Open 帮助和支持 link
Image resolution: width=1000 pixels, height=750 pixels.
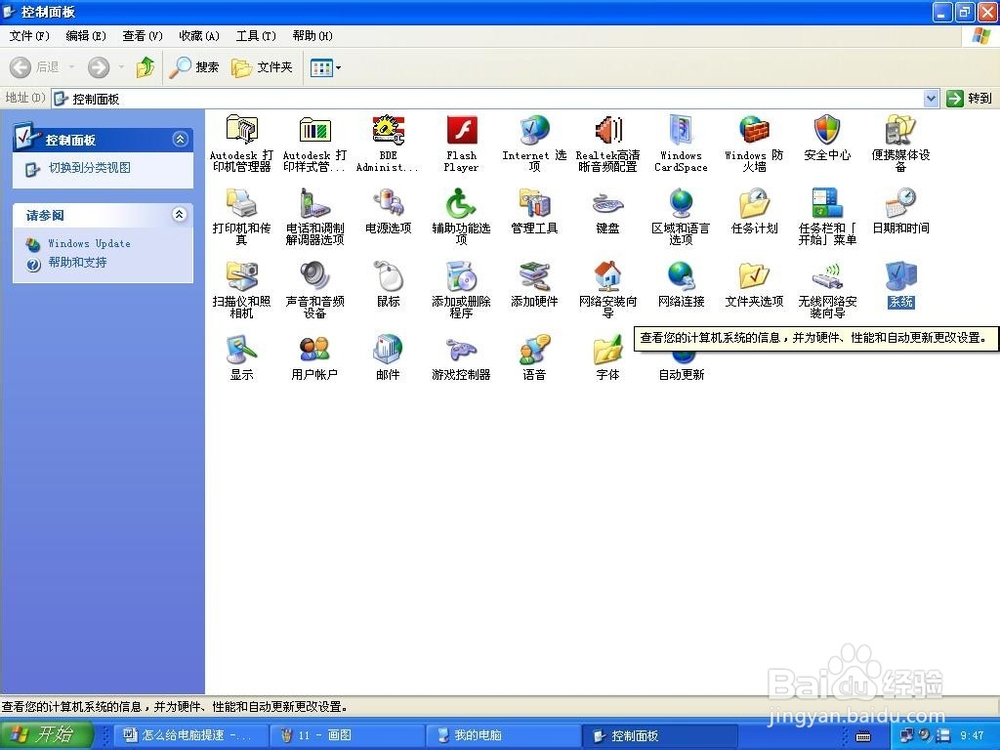77,262
